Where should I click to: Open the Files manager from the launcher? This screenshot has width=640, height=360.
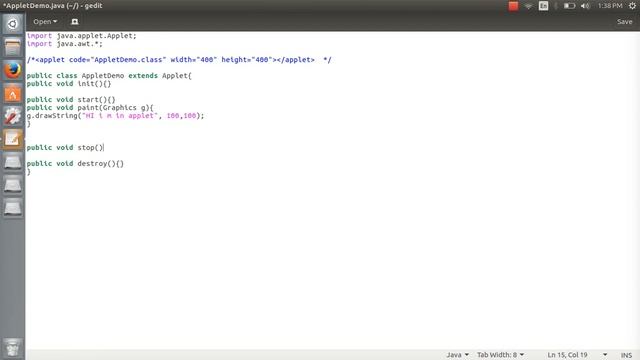[x=13, y=47]
